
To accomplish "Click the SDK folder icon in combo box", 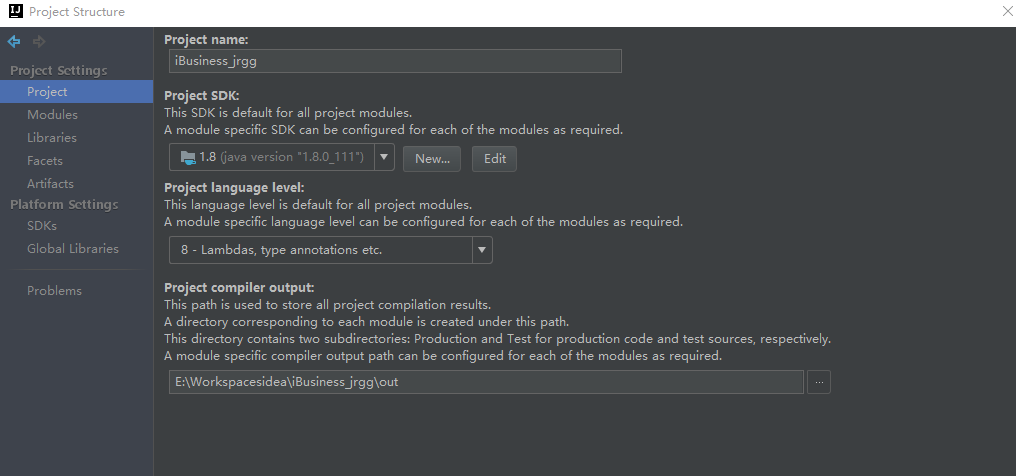I will click(x=188, y=157).
